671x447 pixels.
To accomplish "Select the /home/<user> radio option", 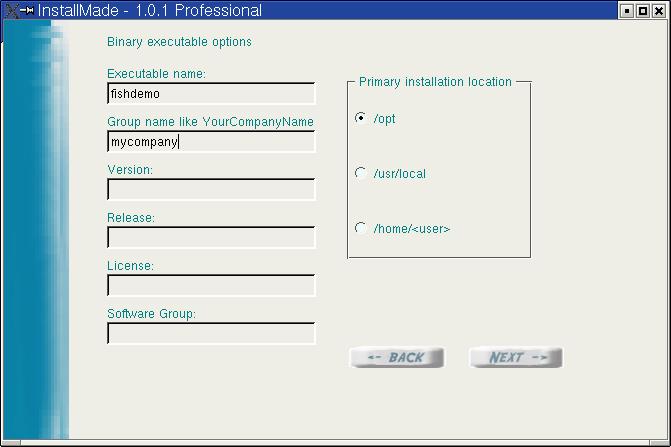I will (361, 228).
